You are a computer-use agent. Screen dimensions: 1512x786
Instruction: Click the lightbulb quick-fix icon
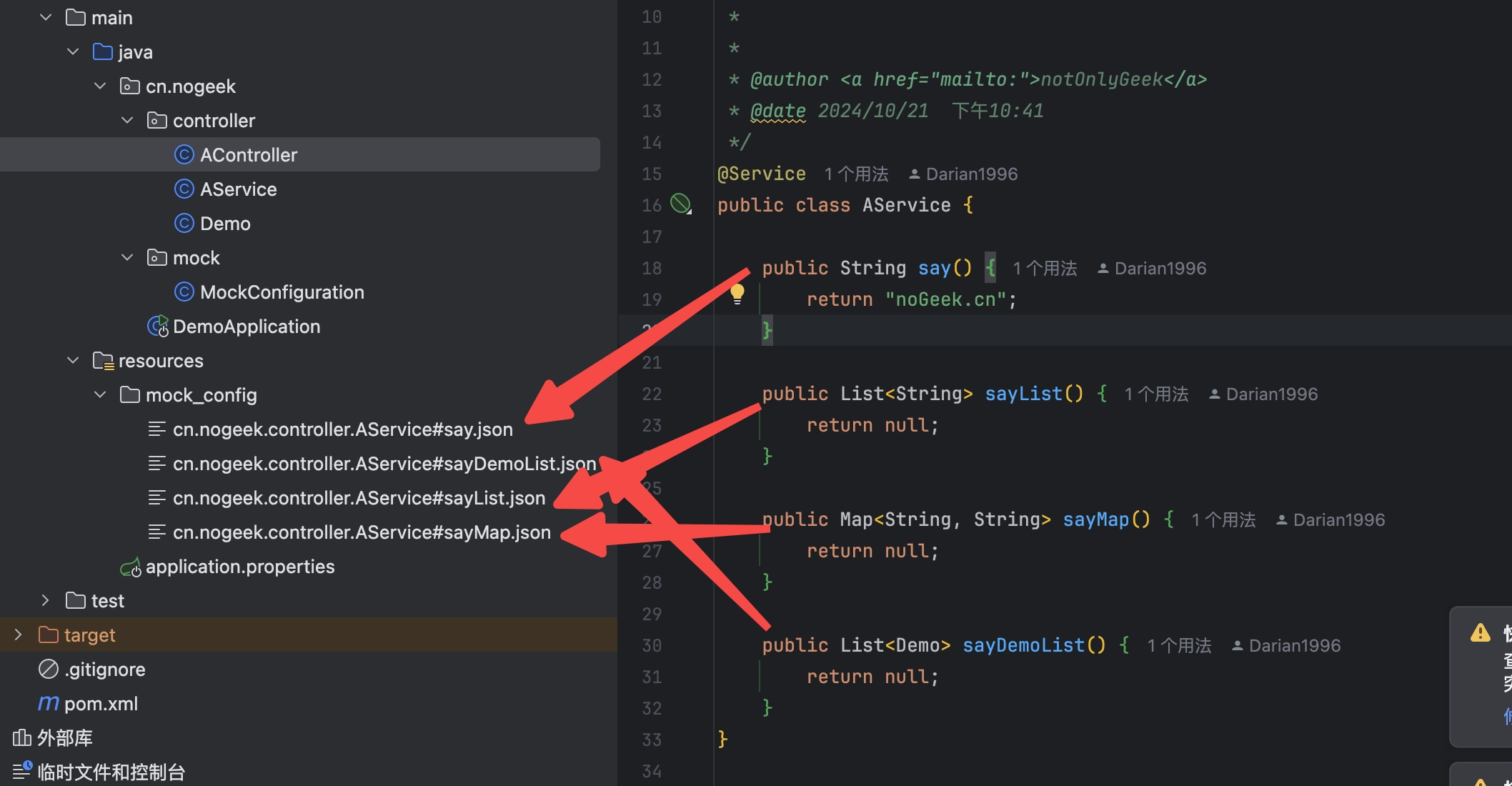pyautogui.click(x=737, y=293)
